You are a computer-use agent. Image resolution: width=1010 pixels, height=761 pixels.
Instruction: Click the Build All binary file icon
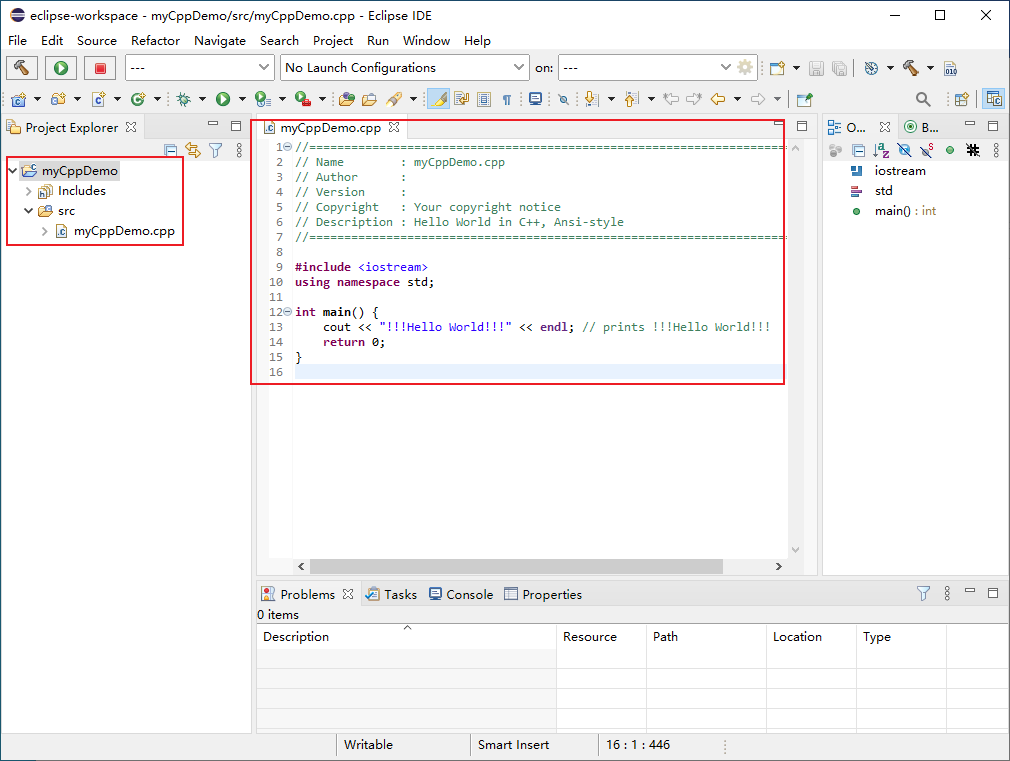click(950, 68)
